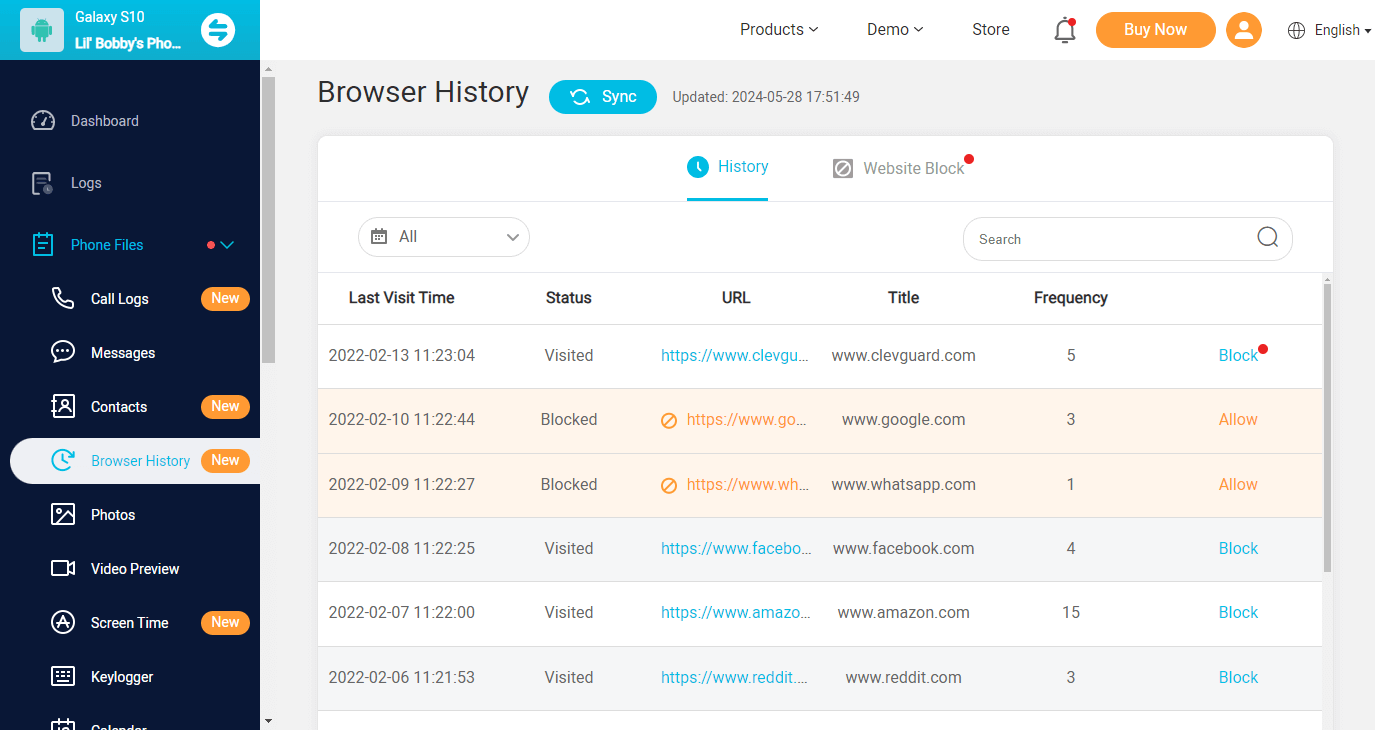Viewport: 1375px width, 730px height.
Task: Open the All date filter dropdown
Action: coord(444,237)
